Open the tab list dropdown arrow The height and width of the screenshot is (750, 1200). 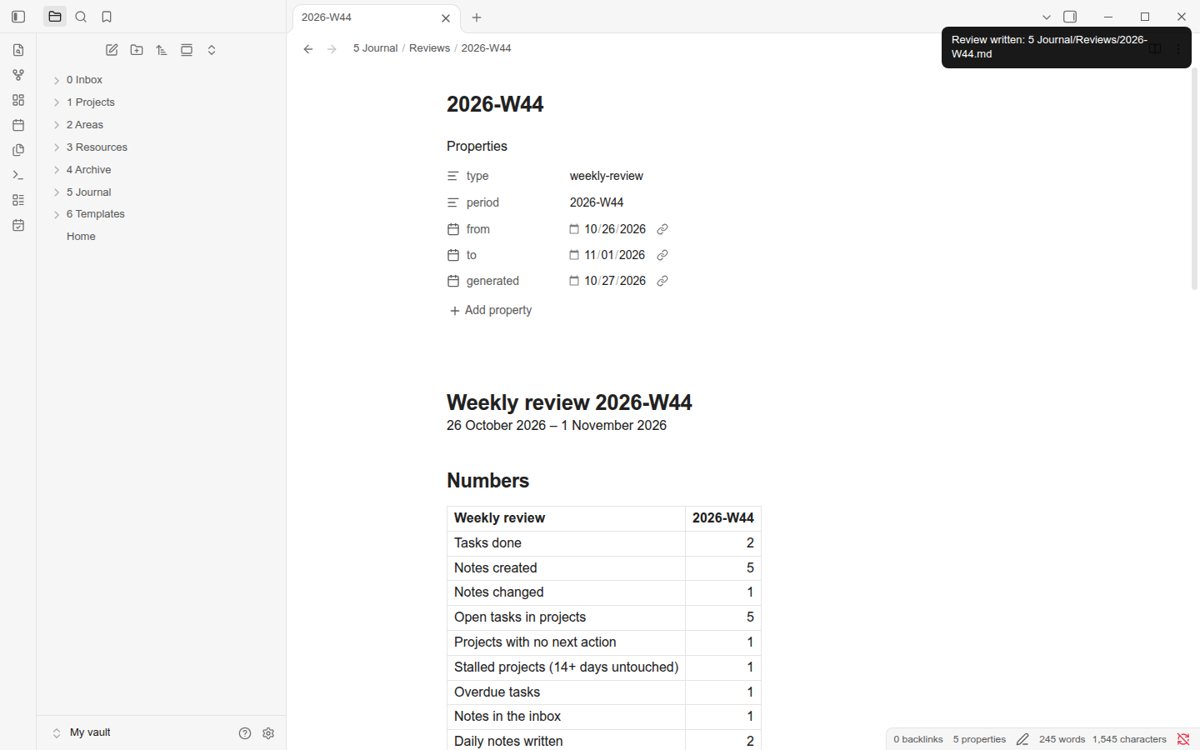[1046, 17]
